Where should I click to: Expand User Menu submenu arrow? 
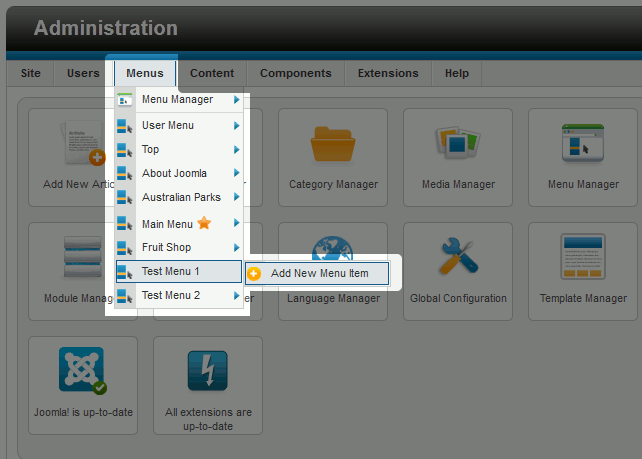236,126
